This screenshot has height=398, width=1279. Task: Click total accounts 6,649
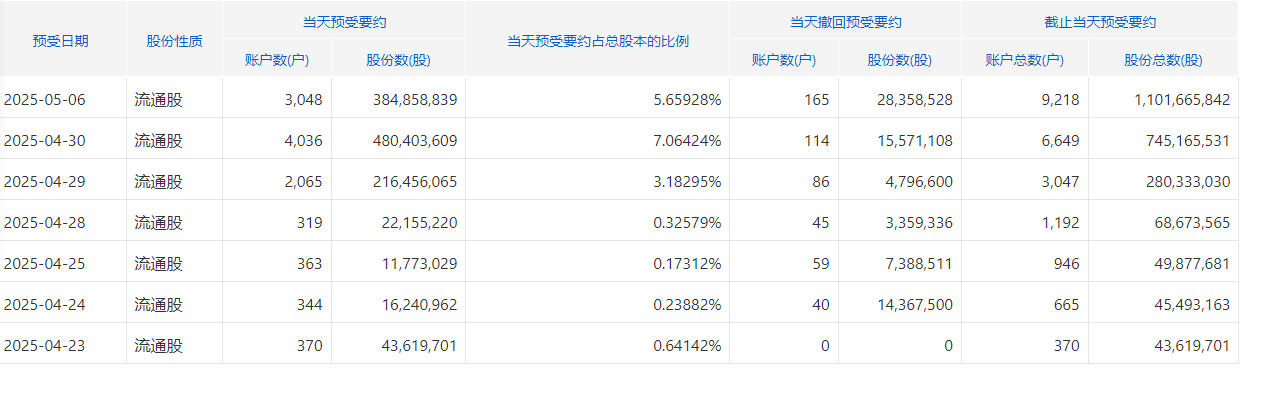(1061, 140)
